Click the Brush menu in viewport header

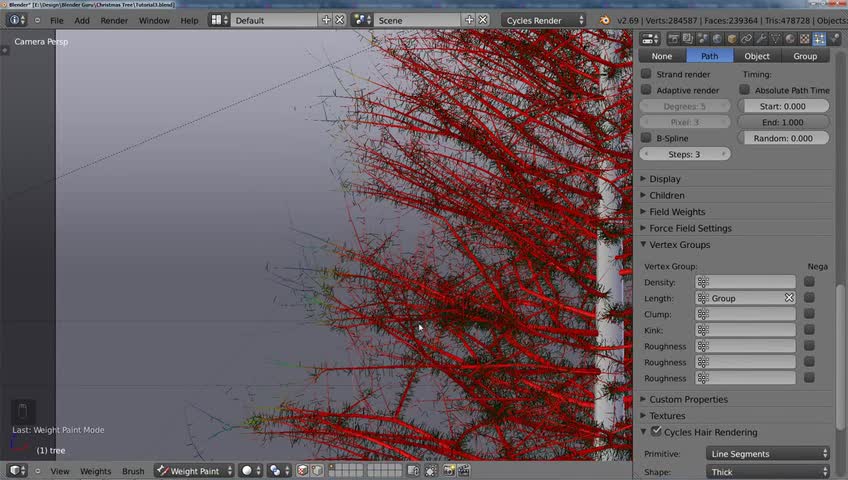tap(133, 471)
